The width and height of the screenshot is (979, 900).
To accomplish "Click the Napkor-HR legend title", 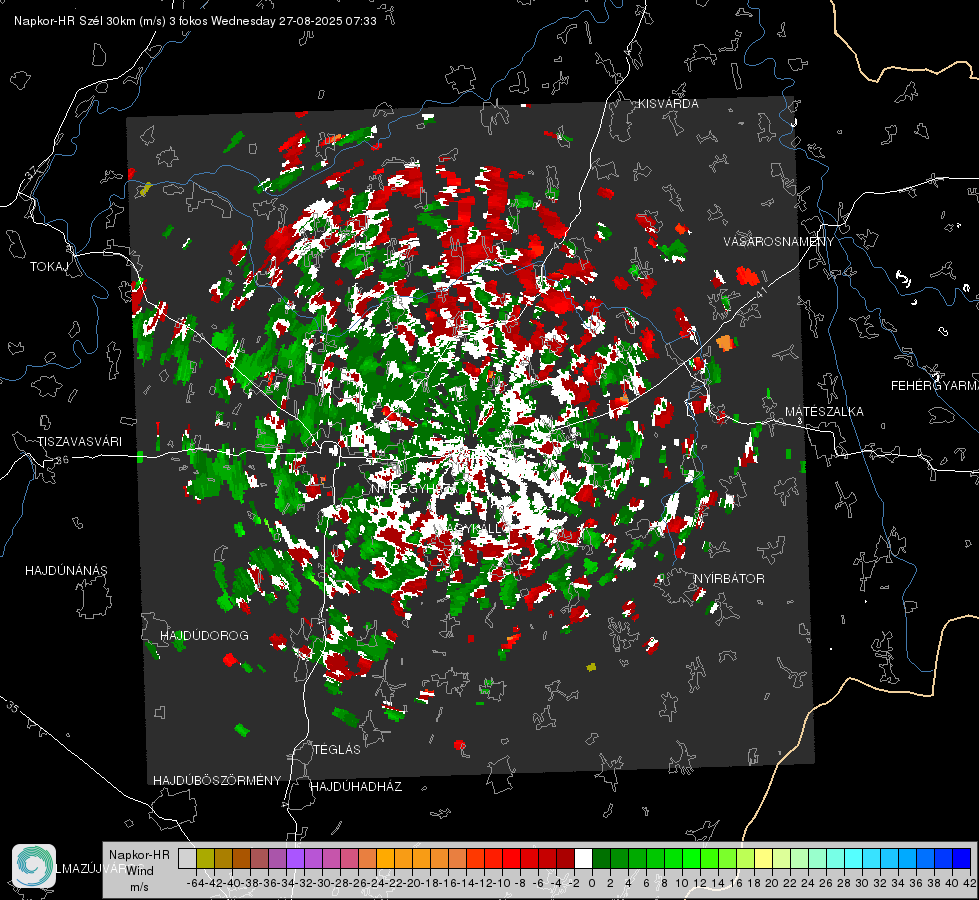I will (x=139, y=855).
